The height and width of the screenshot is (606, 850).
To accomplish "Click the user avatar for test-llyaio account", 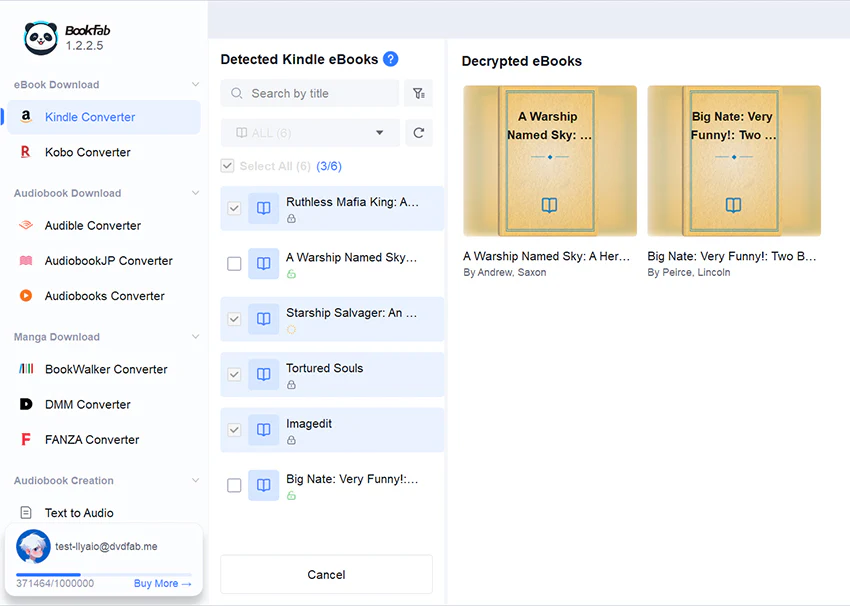I will (x=33, y=546).
